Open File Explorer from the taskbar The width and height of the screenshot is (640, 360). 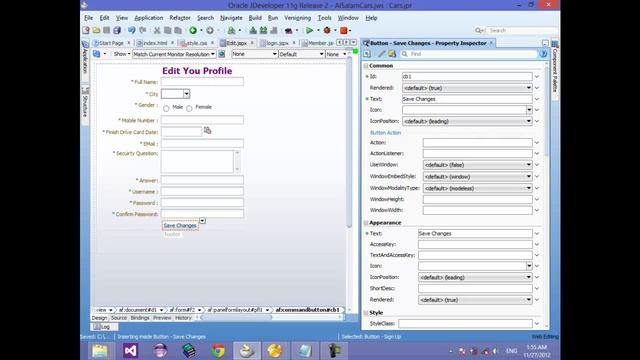point(100,351)
